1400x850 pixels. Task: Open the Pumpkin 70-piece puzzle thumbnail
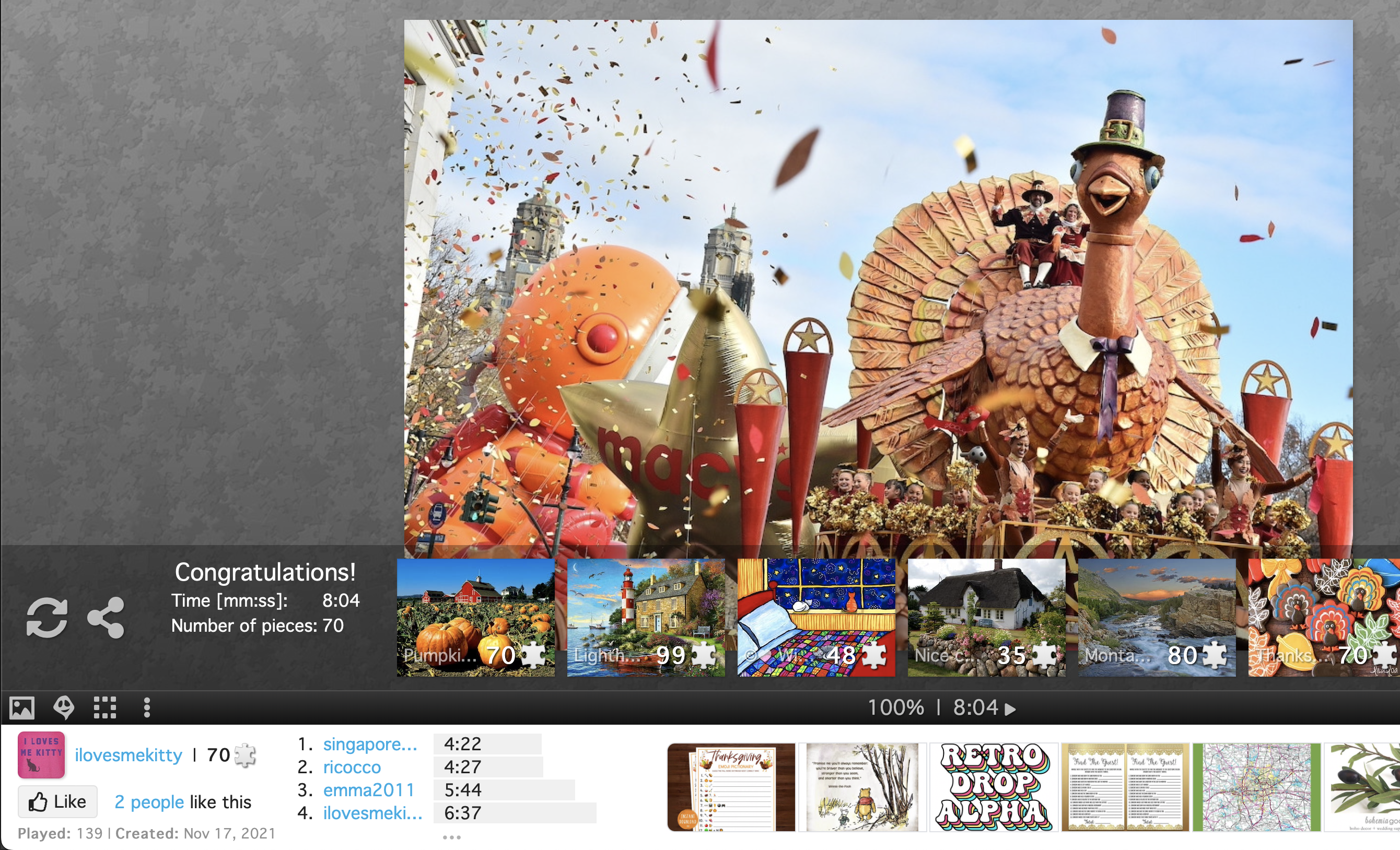click(x=475, y=617)
